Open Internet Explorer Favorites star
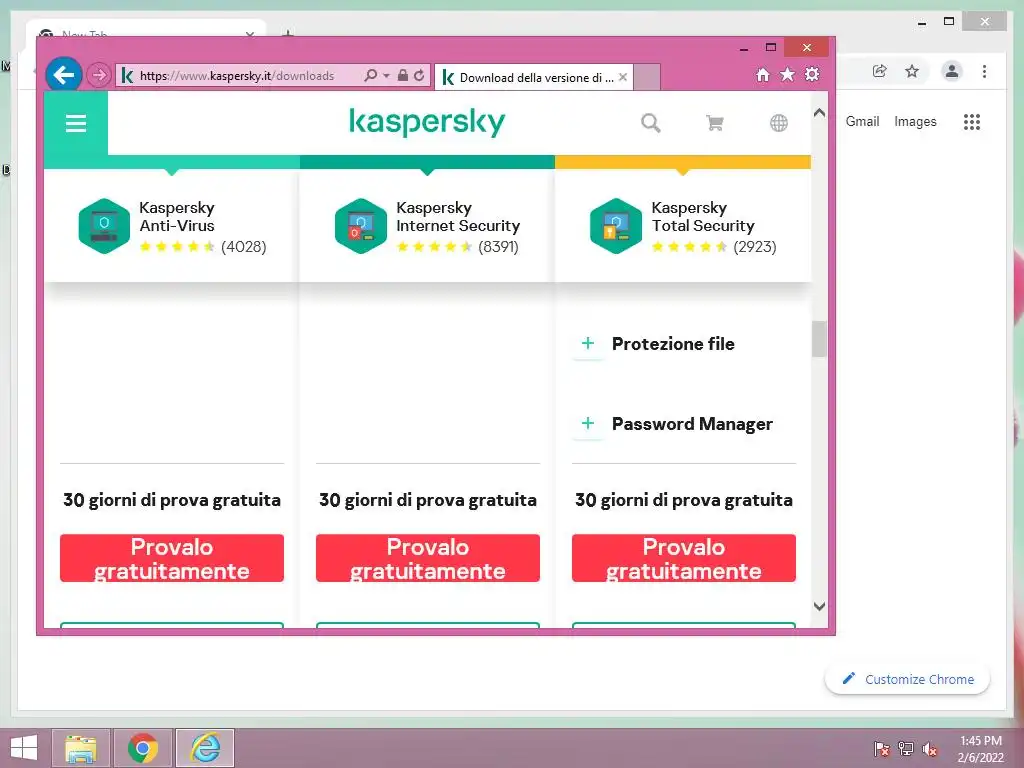The width and height of the screenshot is (1024, 768). tap(788, 74)
